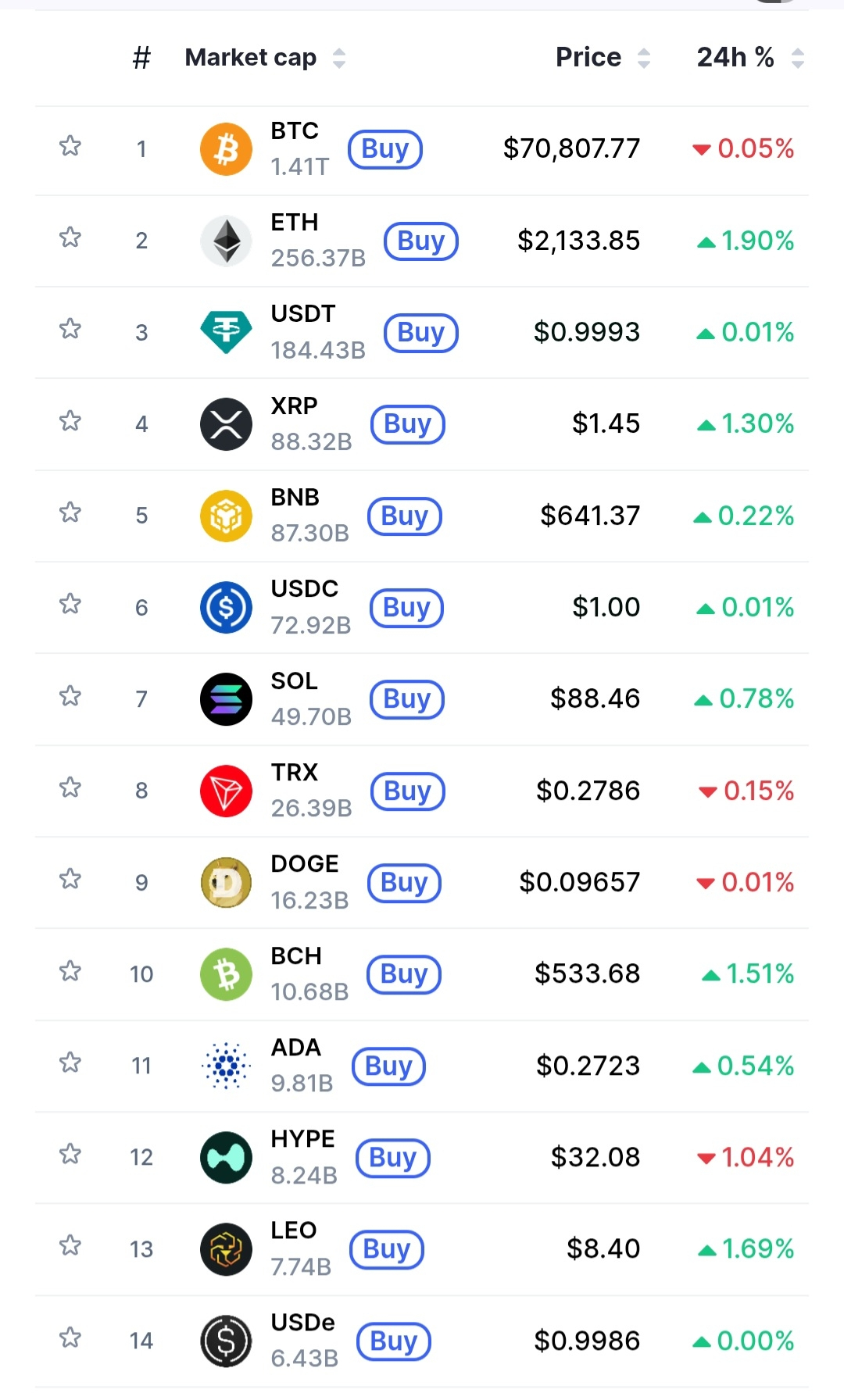The height and width of the screenshot is (1400, 844).
Task: Click the TRON TRX logo
Action: coord(226,791)
